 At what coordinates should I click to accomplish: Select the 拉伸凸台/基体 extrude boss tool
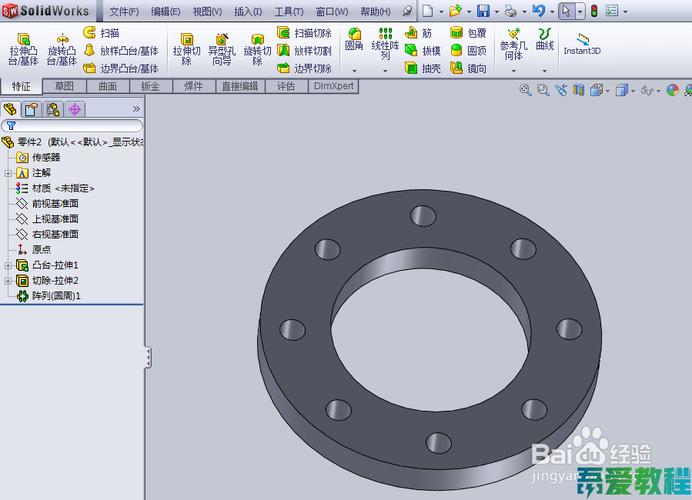tap(23, 49)
